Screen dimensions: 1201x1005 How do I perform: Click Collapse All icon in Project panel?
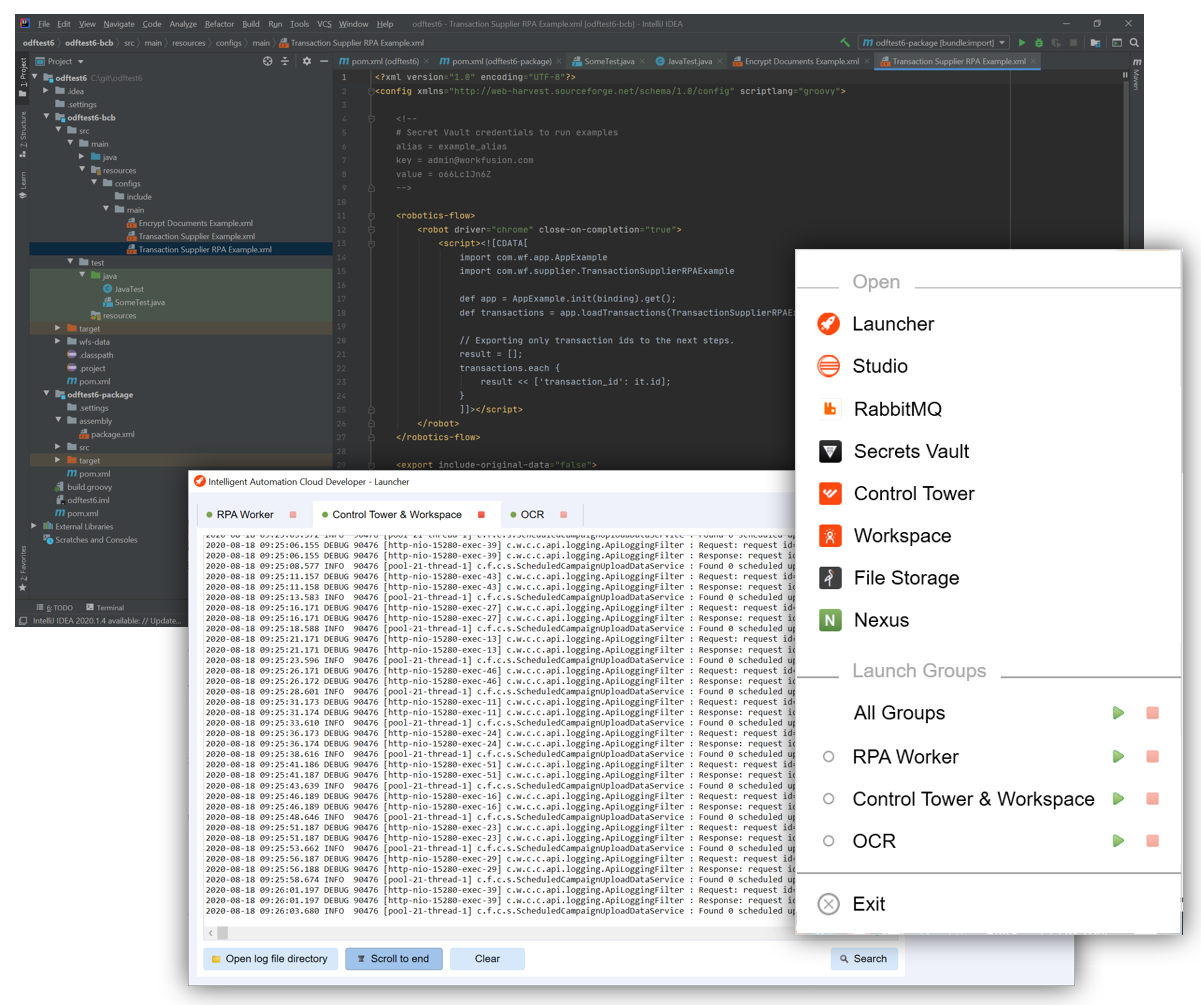tap(286, 62)
